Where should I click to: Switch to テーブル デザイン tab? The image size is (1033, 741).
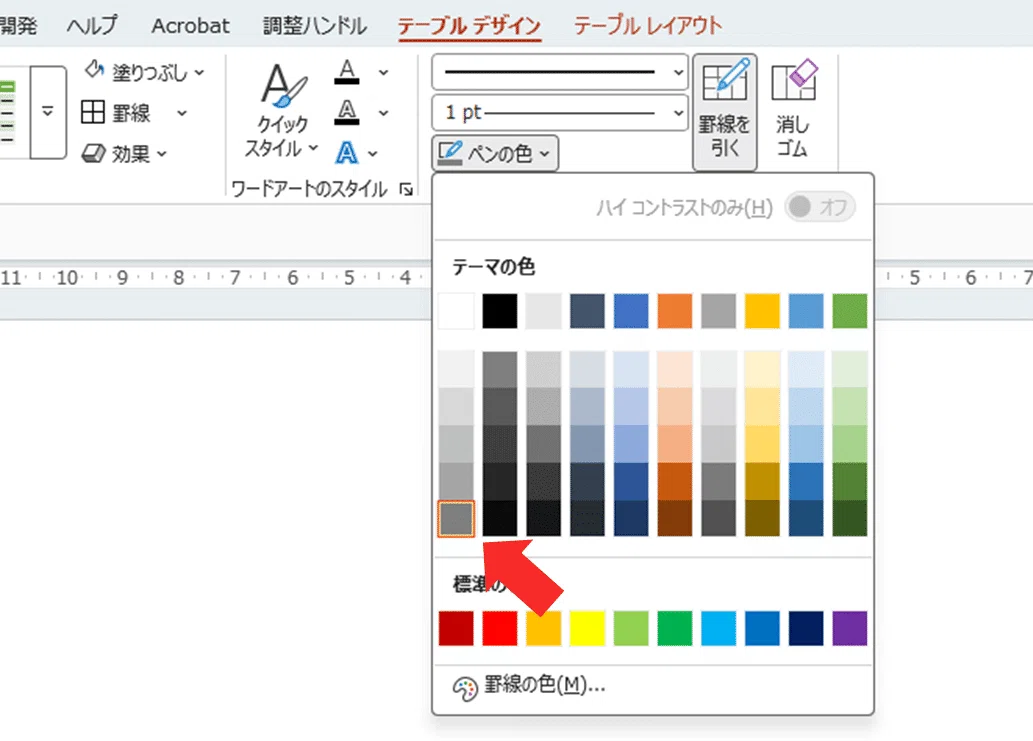pyautogui.click(x=469, y=26)
